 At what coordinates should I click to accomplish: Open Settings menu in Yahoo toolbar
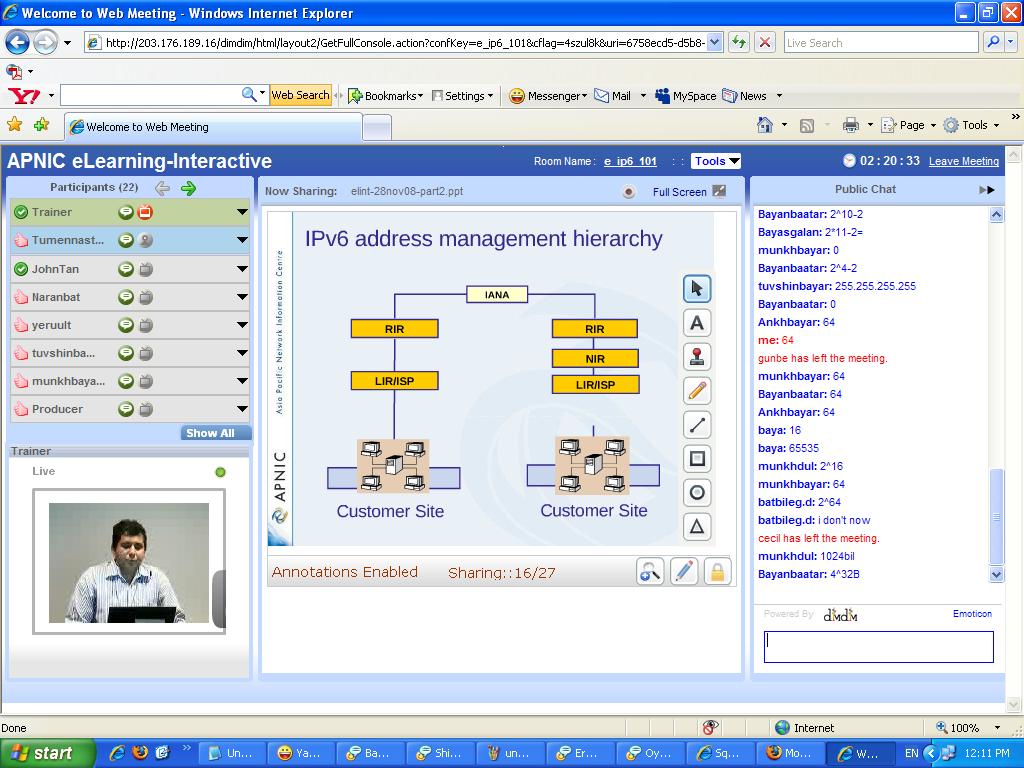pyautogui.click(x=462, y=96)
